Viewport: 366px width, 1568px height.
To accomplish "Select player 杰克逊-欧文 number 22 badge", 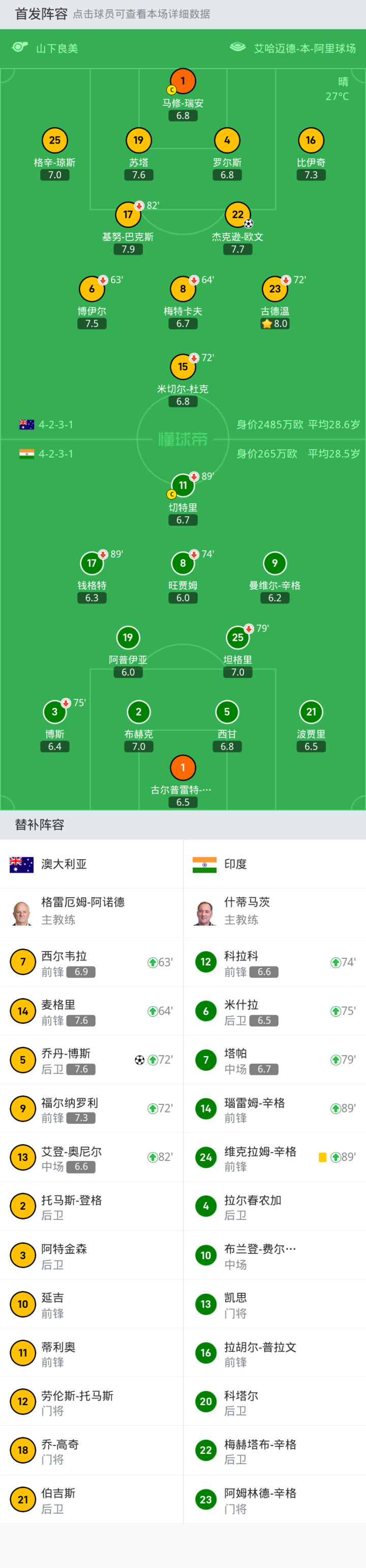I will (238, 215).
